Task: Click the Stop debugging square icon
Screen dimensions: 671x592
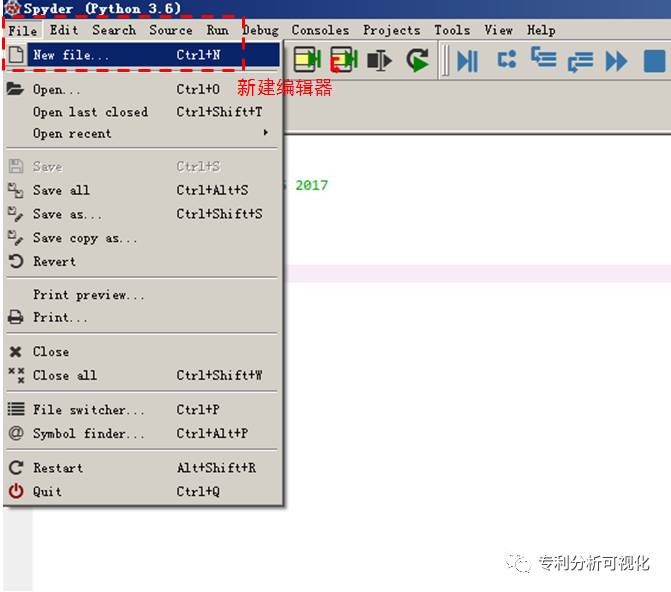Action: (655, 61)
